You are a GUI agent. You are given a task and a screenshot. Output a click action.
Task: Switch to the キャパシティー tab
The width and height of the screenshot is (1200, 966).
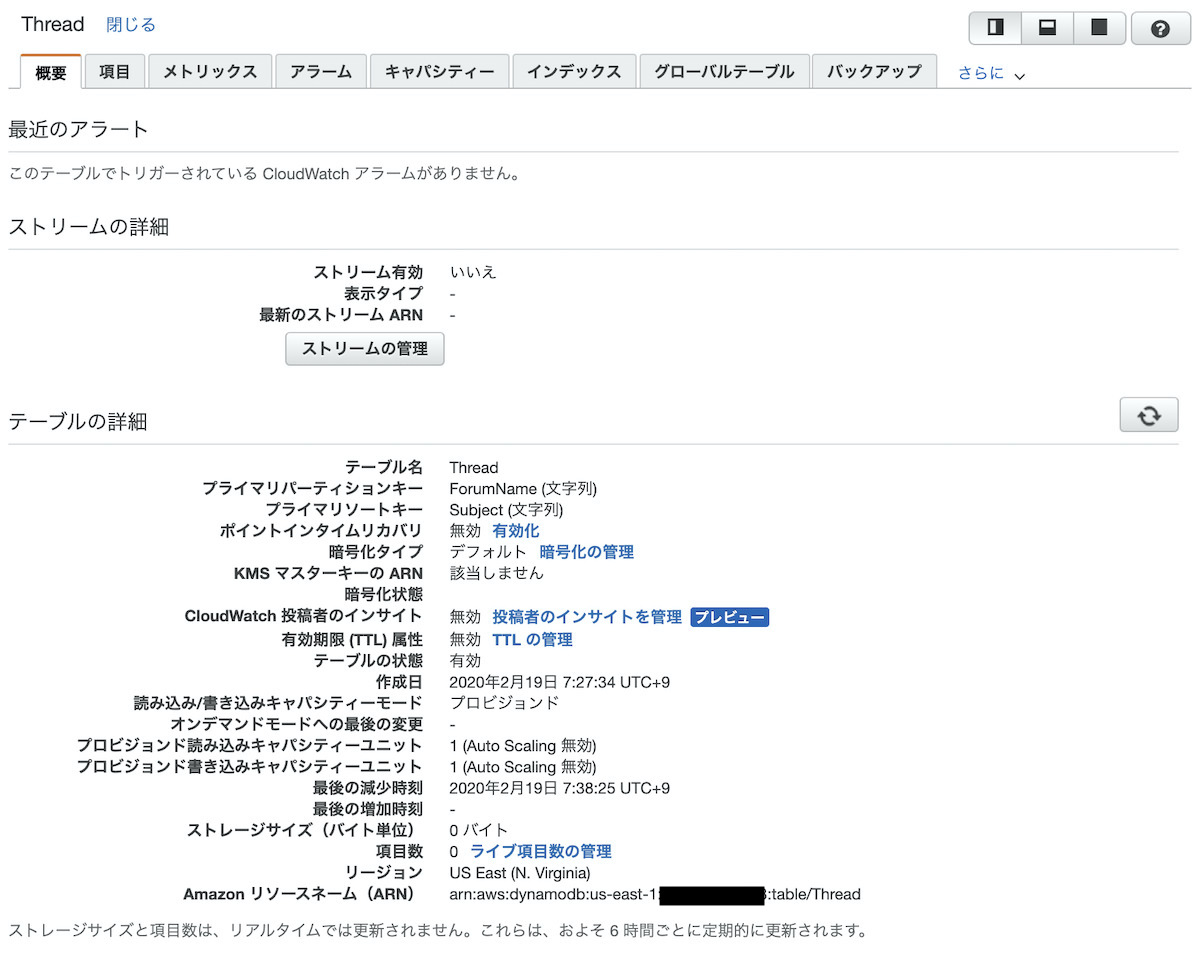click(x=439, y=71)
